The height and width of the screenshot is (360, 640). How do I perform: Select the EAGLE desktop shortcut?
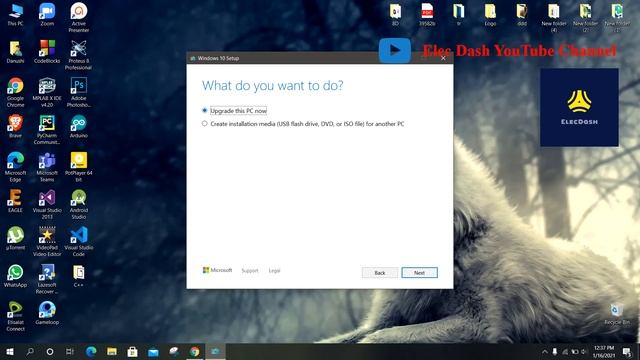(x=15, y=201)
